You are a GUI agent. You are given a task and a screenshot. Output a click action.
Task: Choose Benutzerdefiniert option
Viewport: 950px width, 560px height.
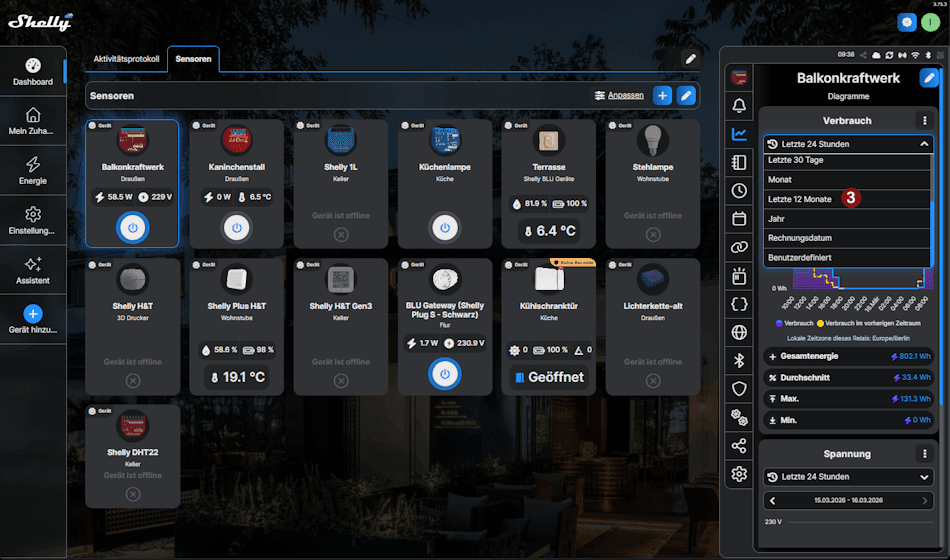pos(847,258)
